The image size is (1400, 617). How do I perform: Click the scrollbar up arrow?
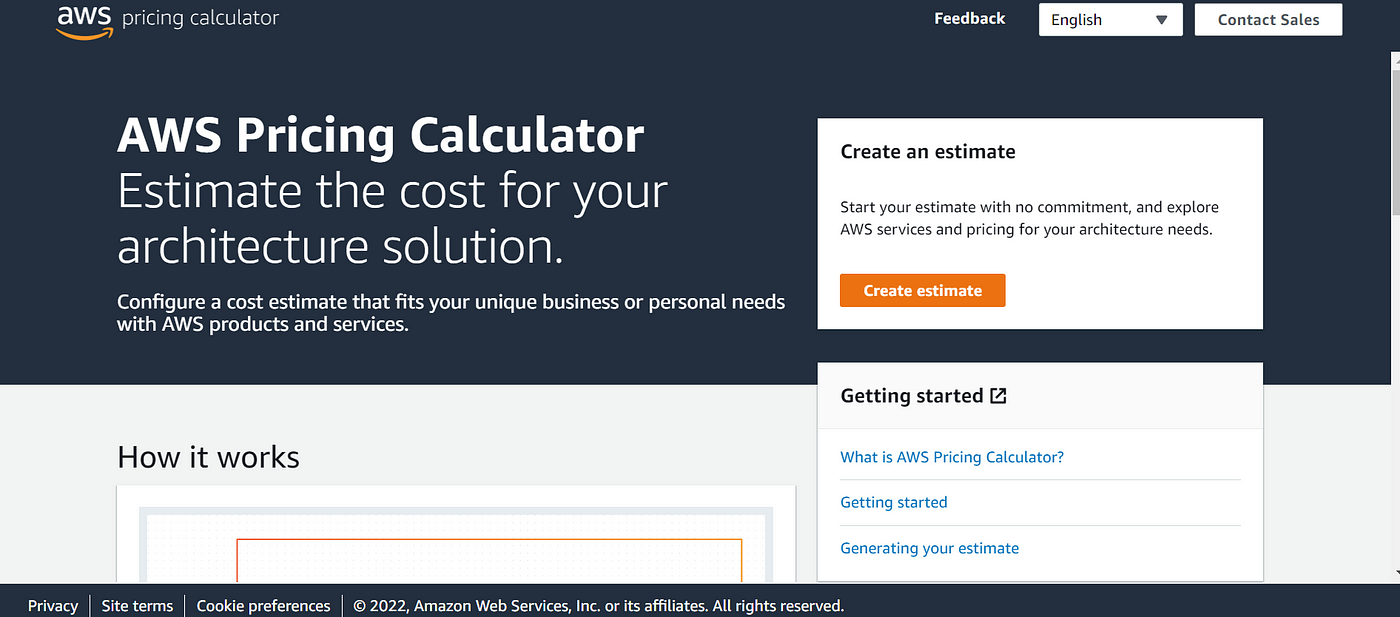(x=1394, y=62)
